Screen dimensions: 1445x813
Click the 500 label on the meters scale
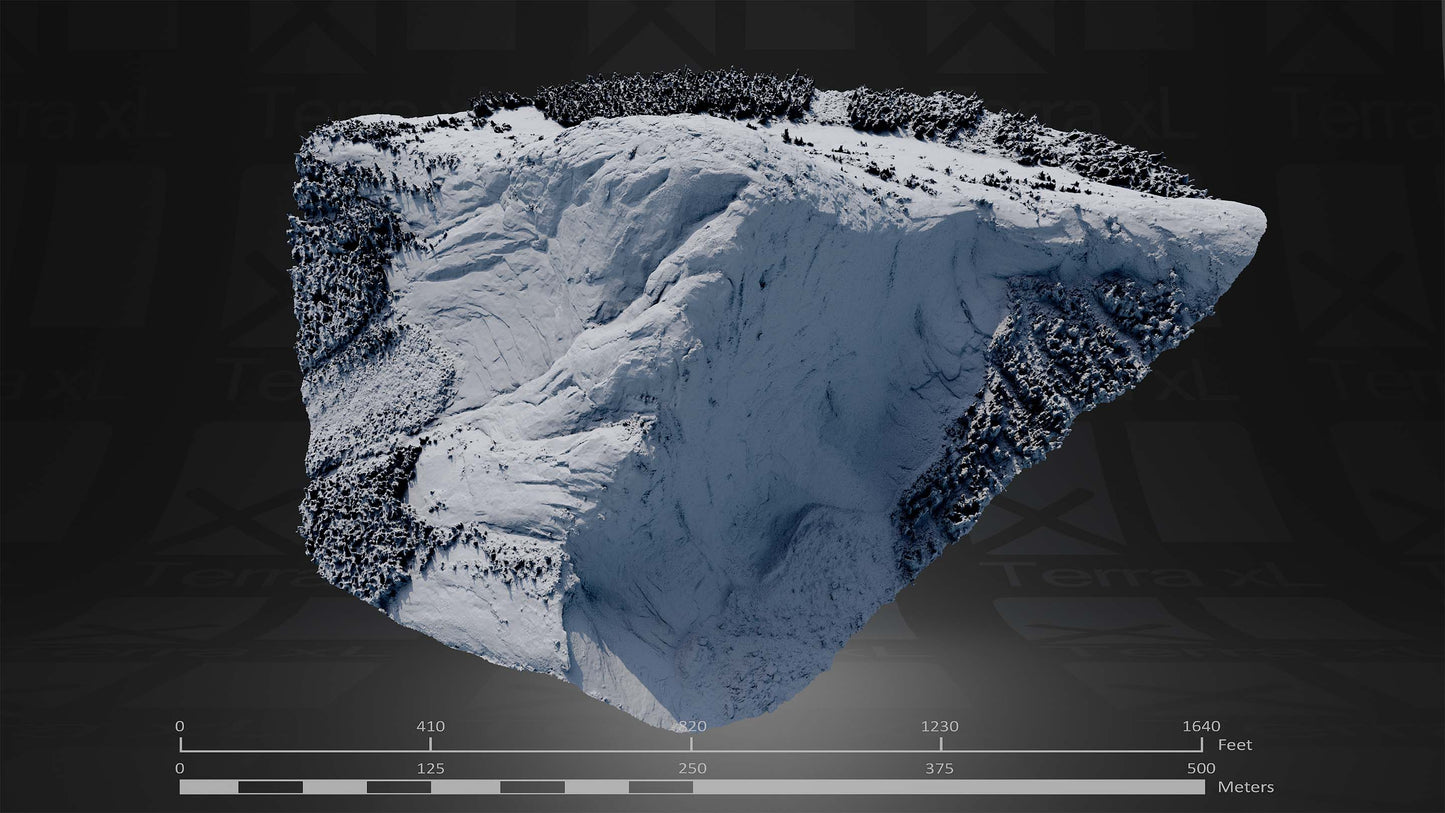[1201, 769]
